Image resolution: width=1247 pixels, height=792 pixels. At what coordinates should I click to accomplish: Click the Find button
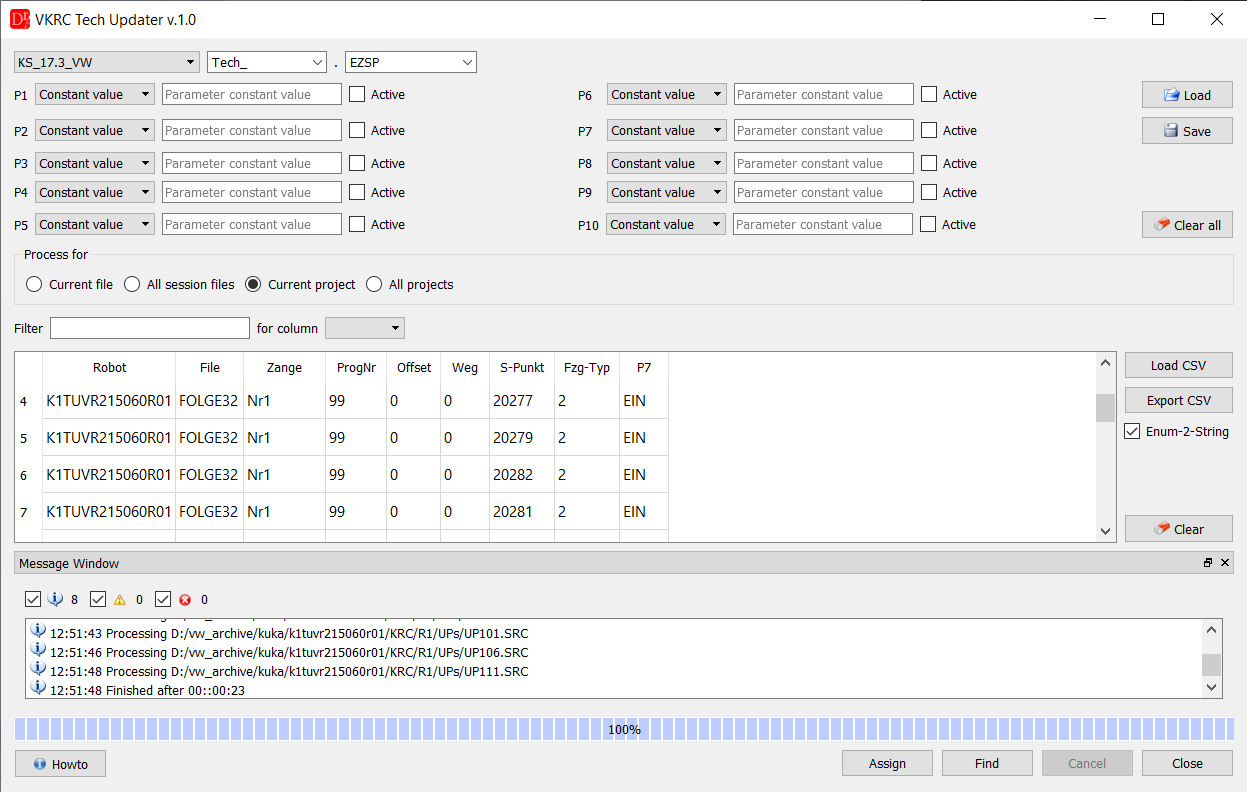pos(987,764)
